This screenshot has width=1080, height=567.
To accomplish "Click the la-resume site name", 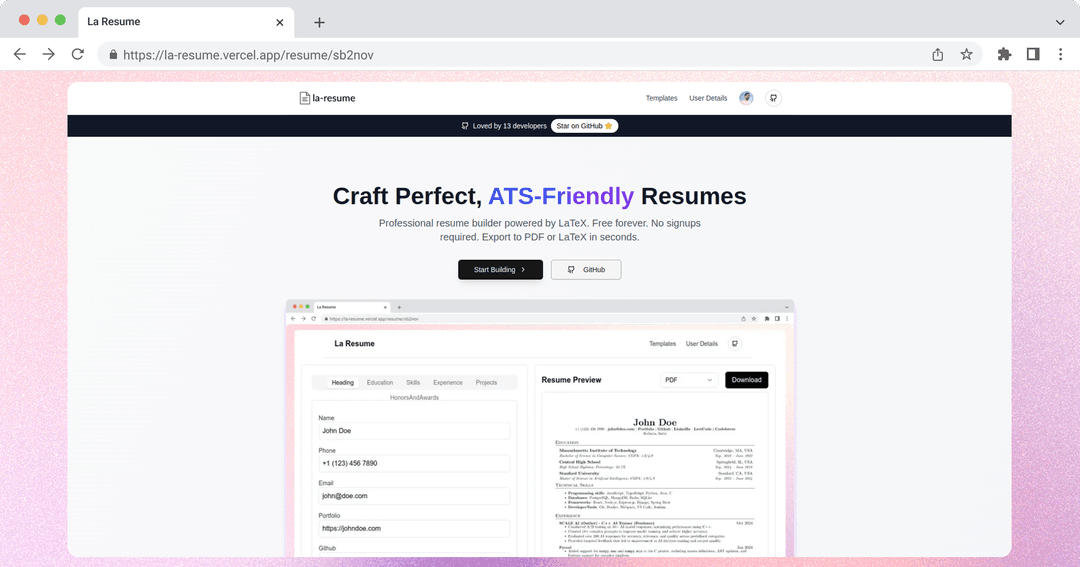I will click(x=334, y=98).
